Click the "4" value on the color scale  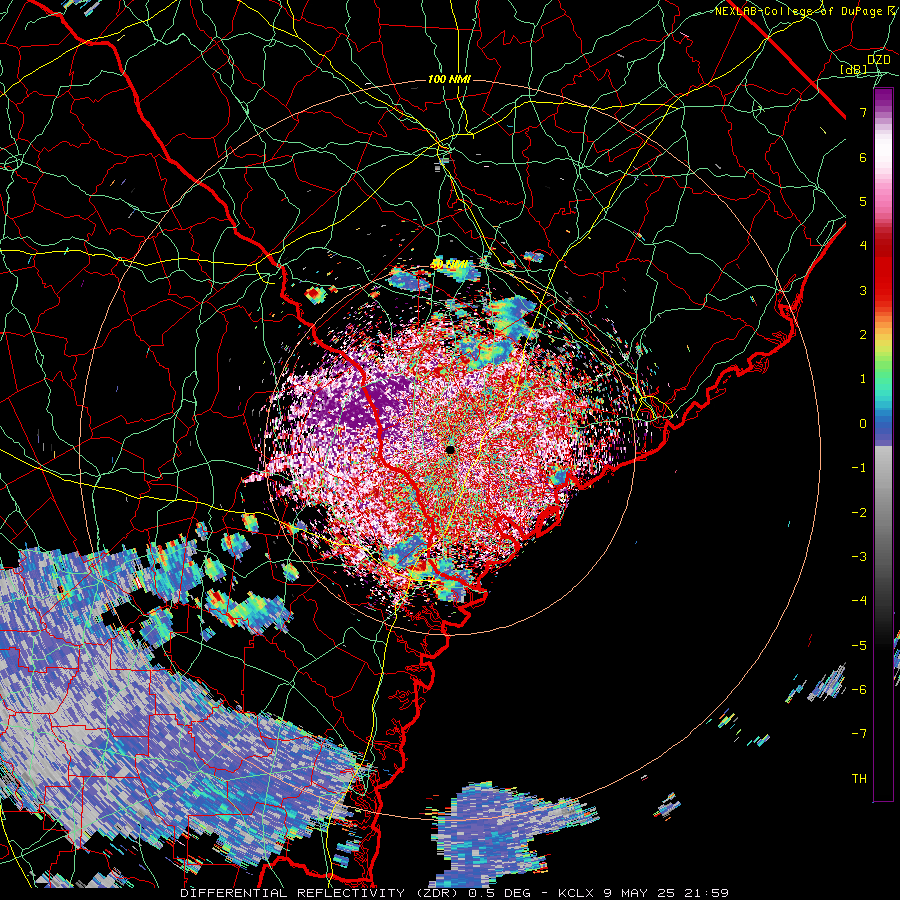863,246
